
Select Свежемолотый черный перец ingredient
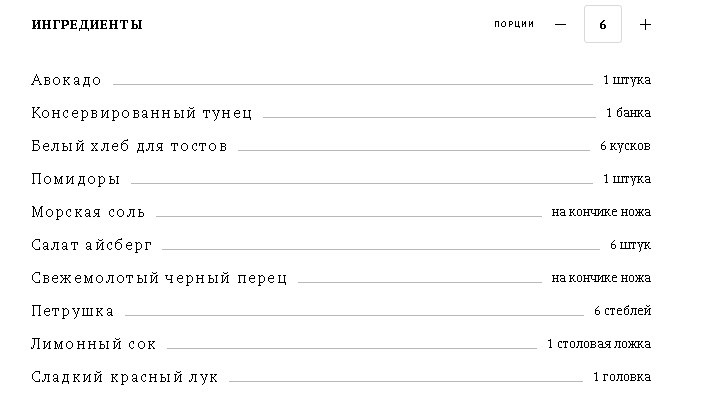(x=159, y=278)
